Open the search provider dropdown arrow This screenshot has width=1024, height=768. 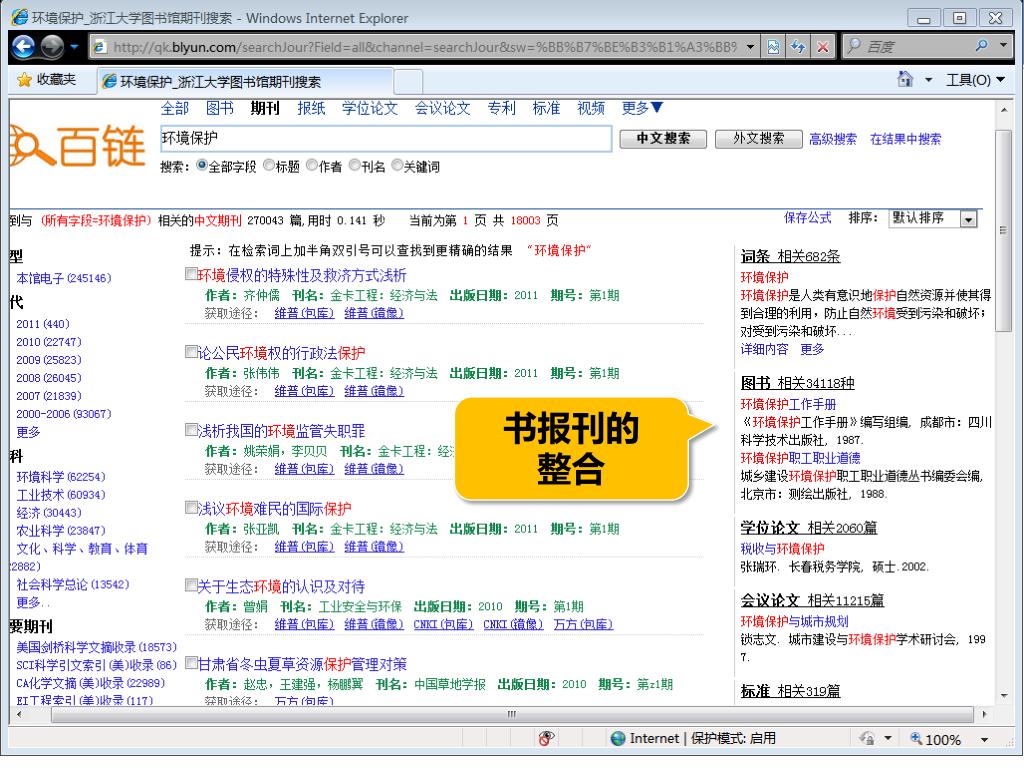[1003, 46]
